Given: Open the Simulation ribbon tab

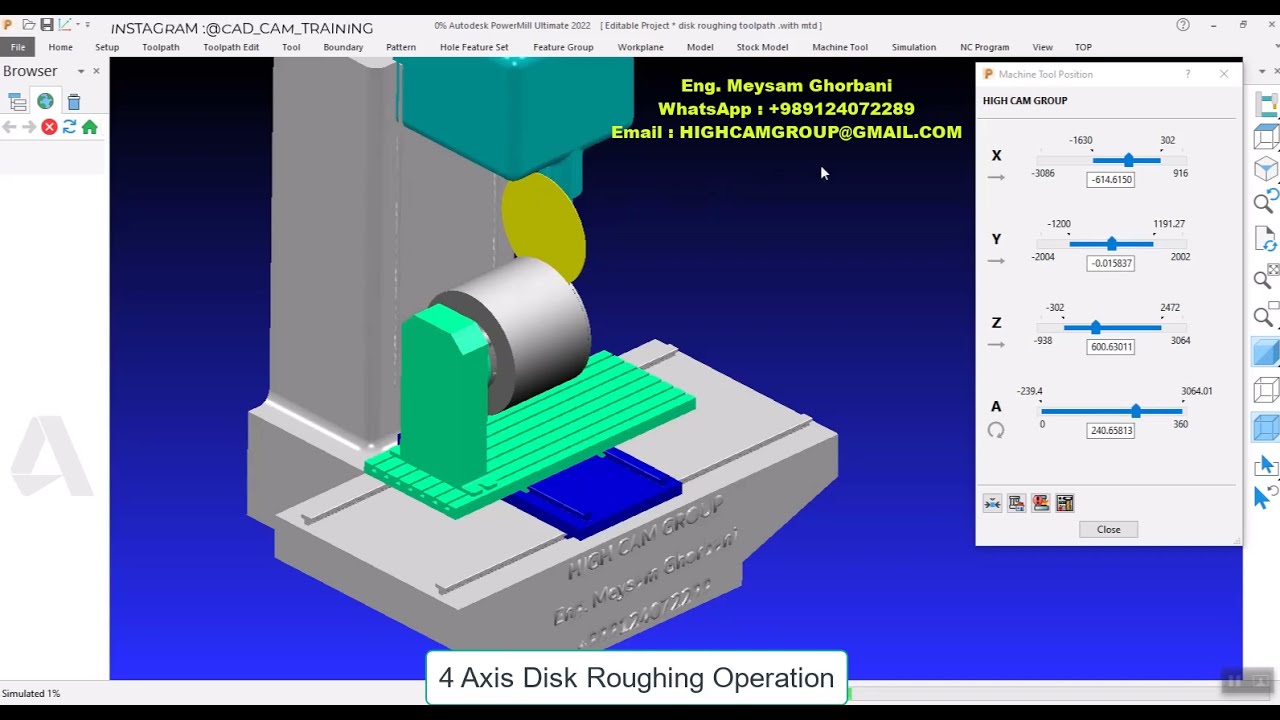Looking at the screenshot, I should tap(914, 47).
